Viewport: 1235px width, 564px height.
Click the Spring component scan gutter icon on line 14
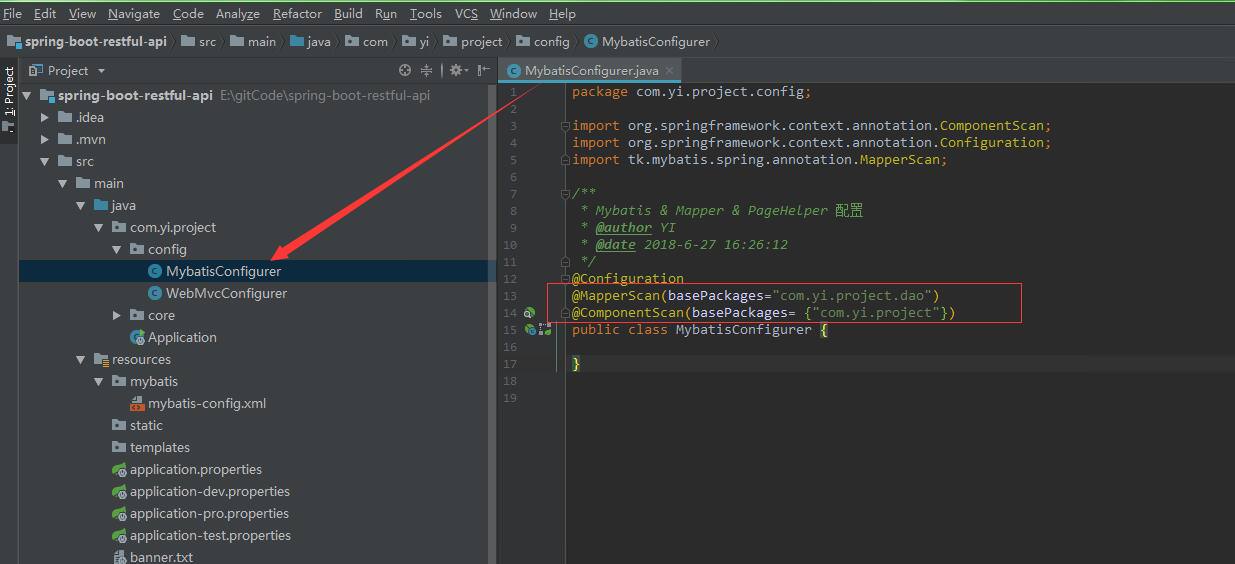tap(530, 313)
